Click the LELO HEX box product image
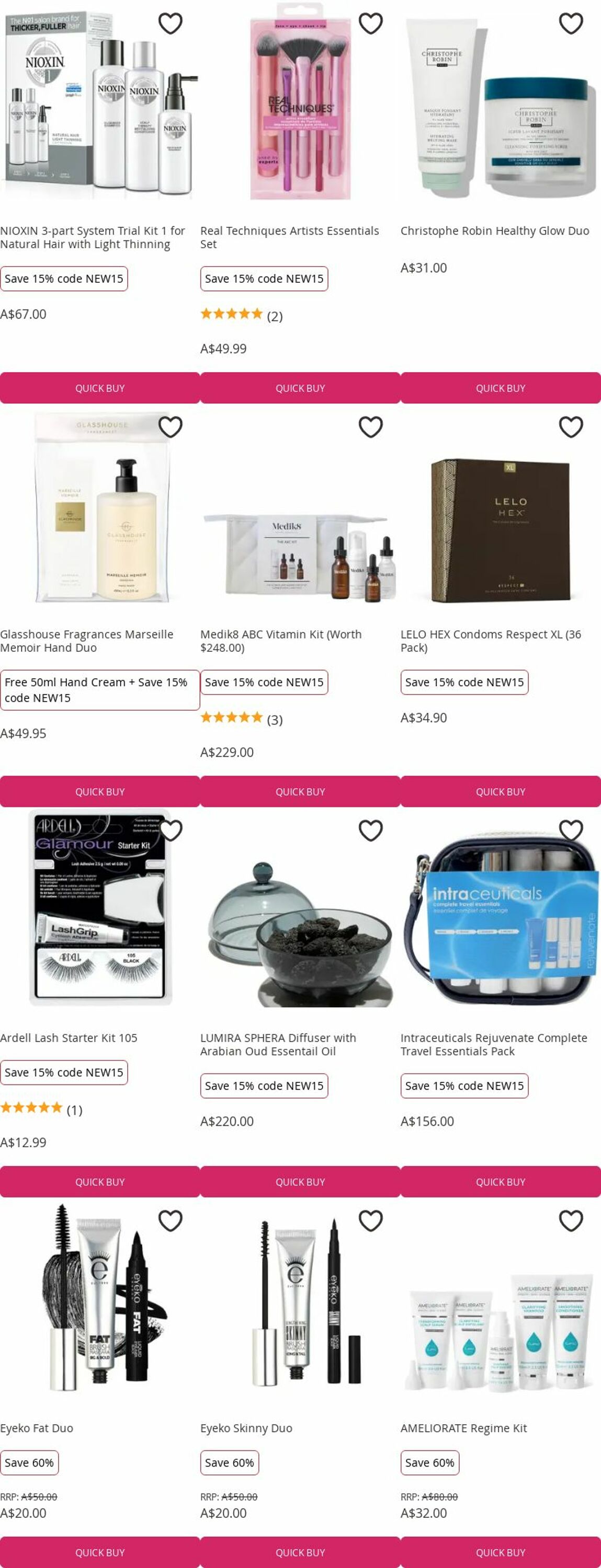Viewport: 601px width, 1568px height. click(x=501, y=531)
